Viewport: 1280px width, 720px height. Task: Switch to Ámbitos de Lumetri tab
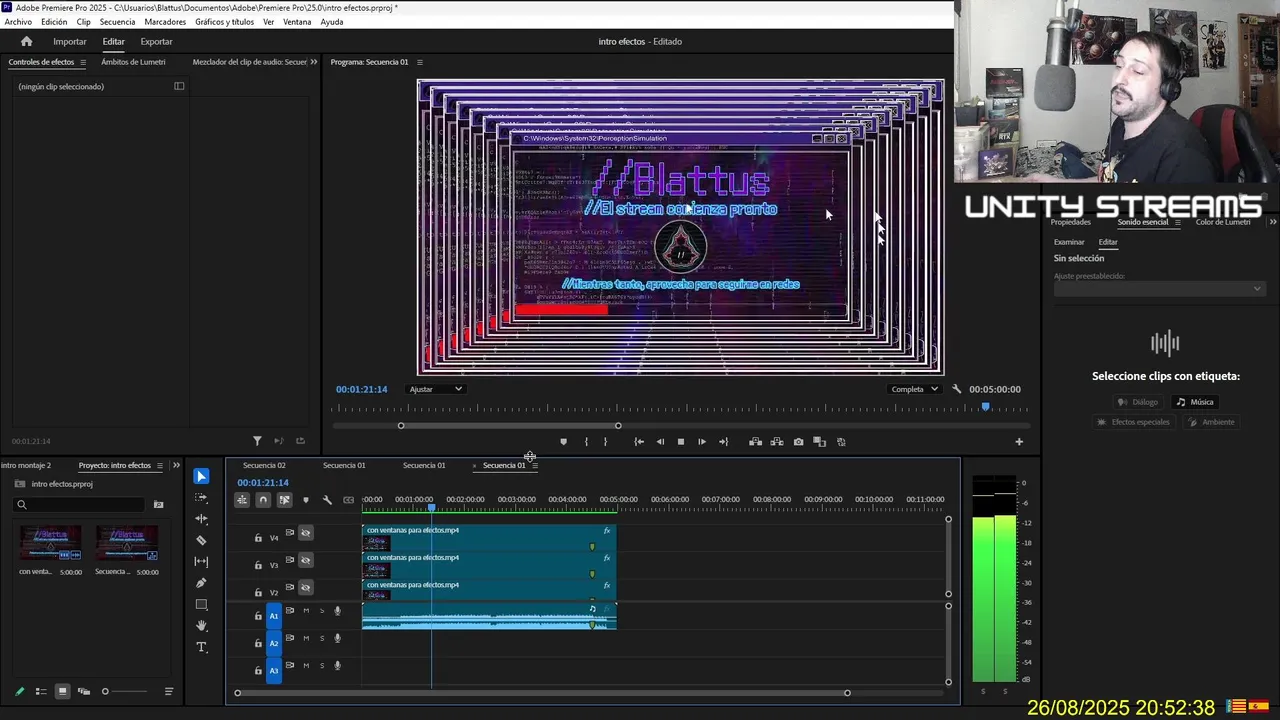[133, 62]
